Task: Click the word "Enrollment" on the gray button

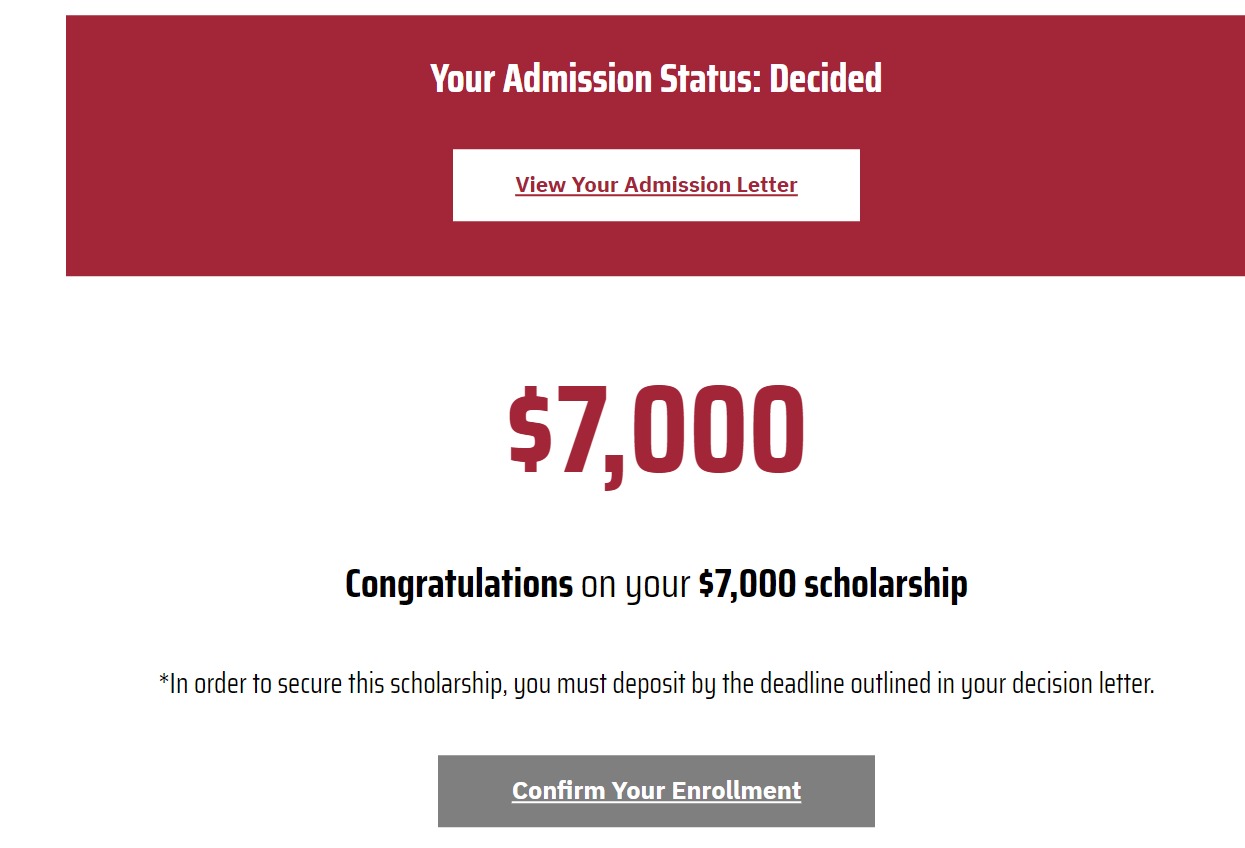Action: point(735,791)
